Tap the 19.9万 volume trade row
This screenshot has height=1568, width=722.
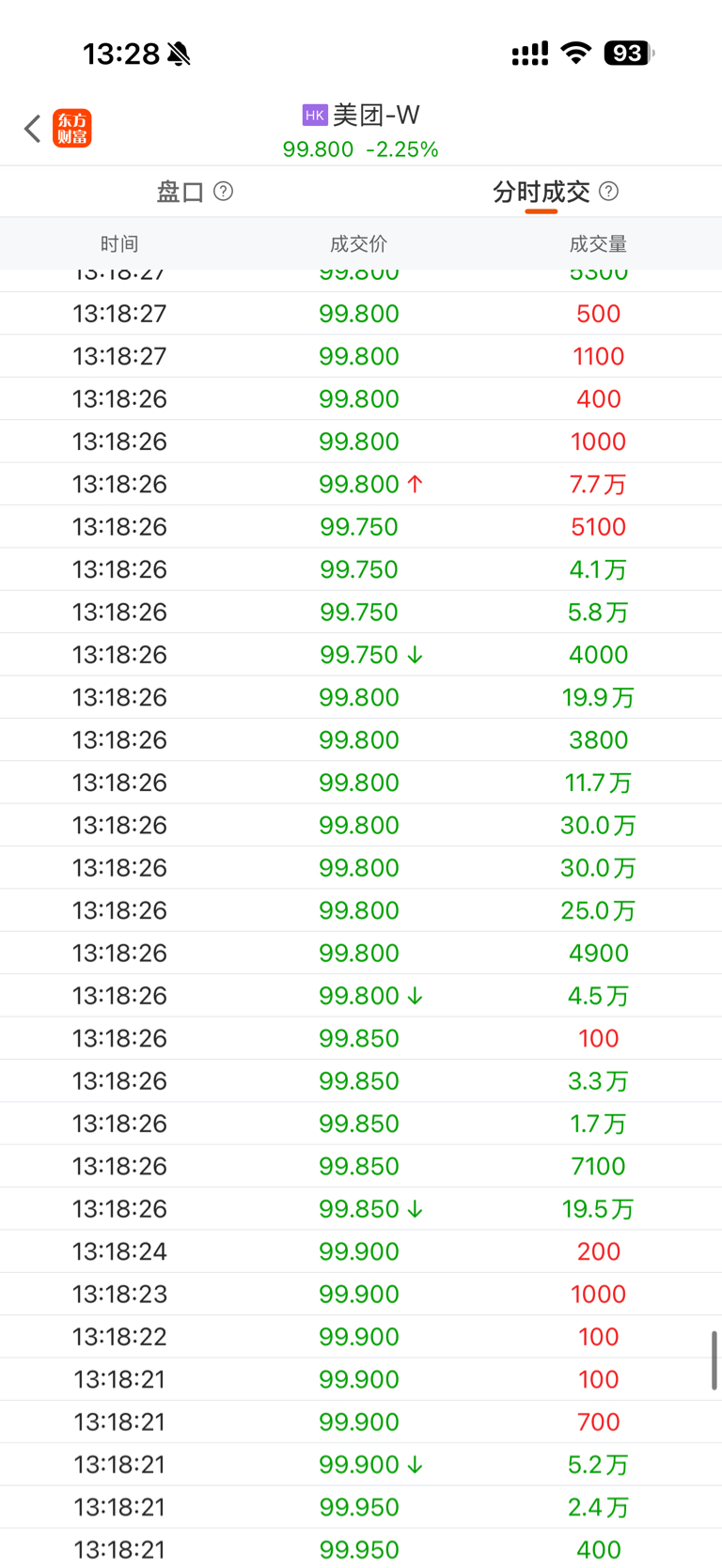pyautogui.click(x=361, y=697)
